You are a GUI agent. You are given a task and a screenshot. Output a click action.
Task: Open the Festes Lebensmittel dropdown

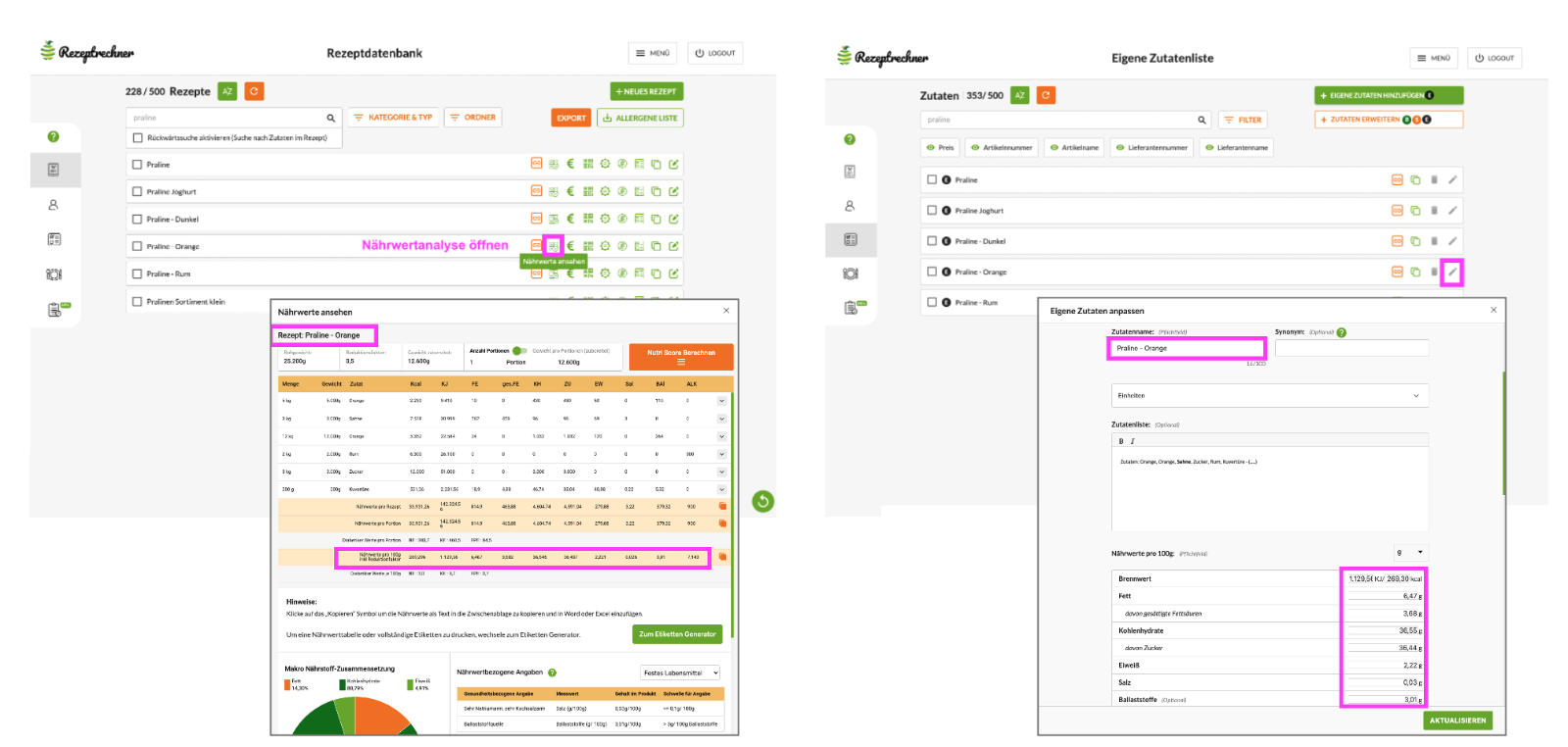[x=681, y=672]
